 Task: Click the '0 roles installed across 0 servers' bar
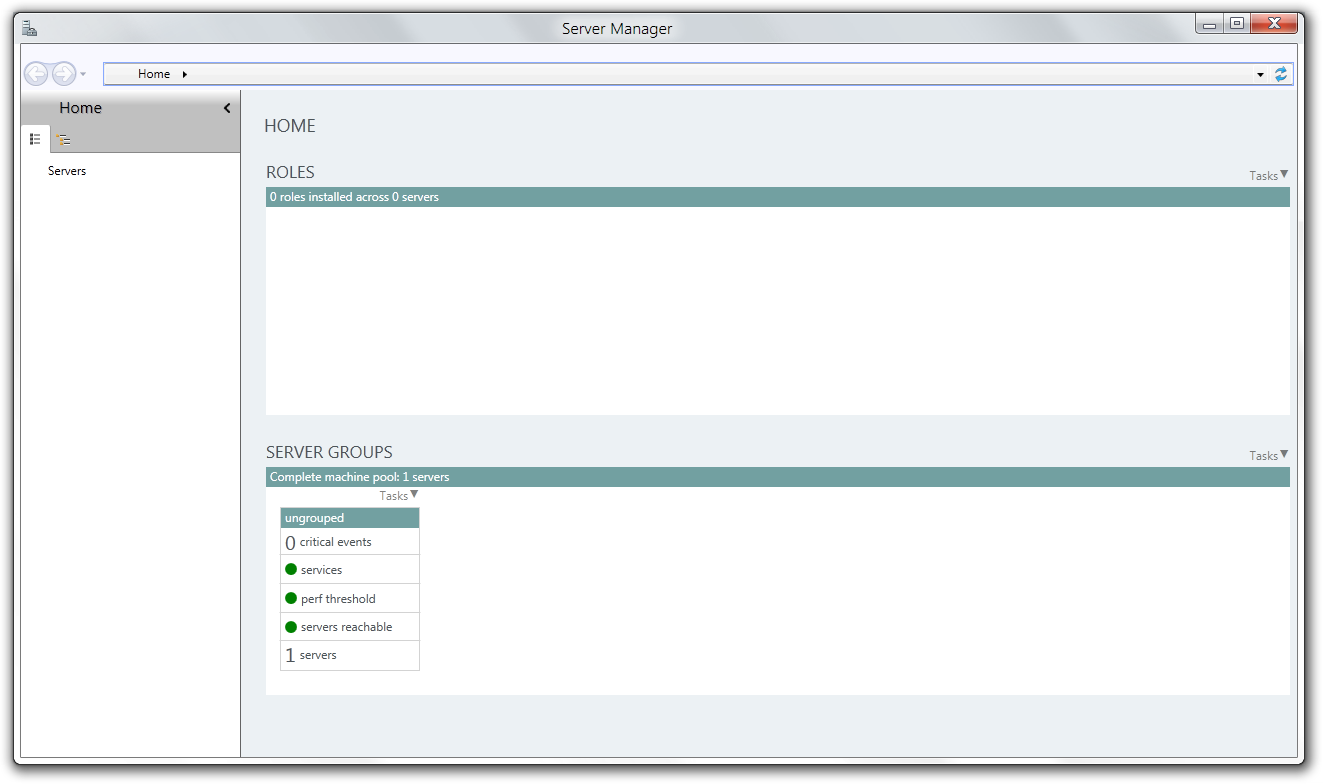[x=778, y=197]
